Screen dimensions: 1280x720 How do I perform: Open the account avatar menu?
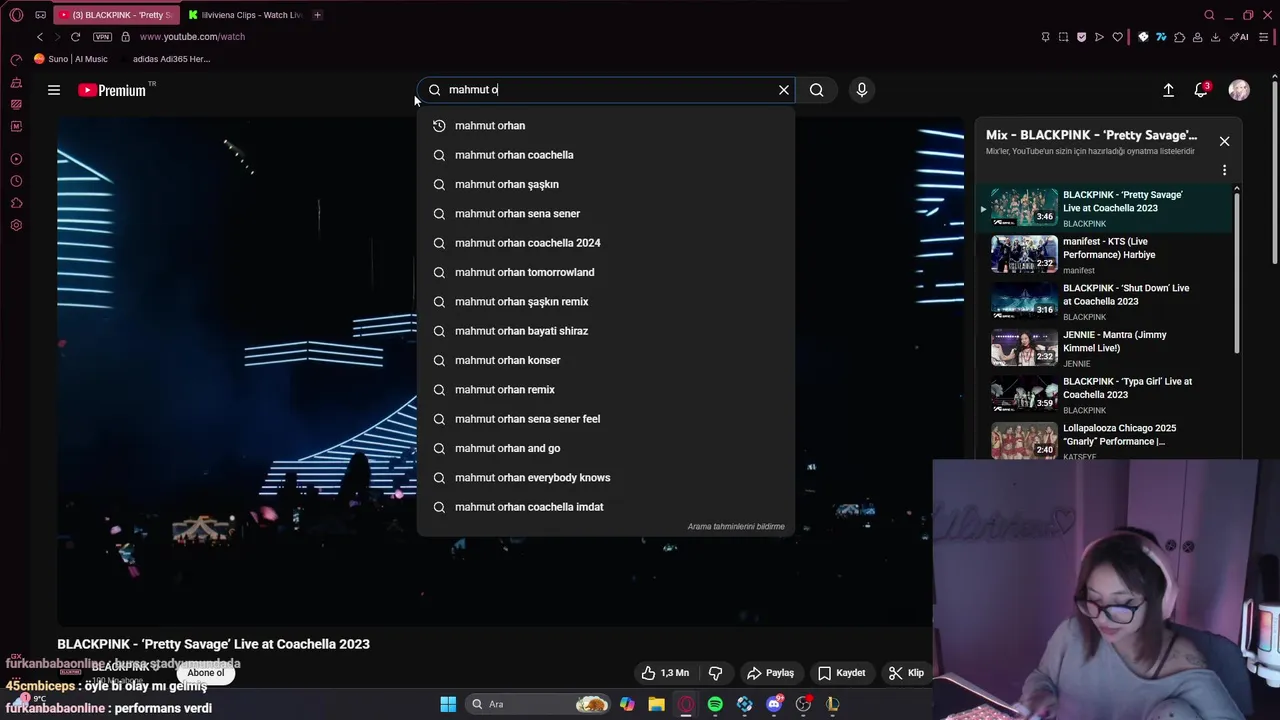pyautogui.click(x=1239, y=90)
